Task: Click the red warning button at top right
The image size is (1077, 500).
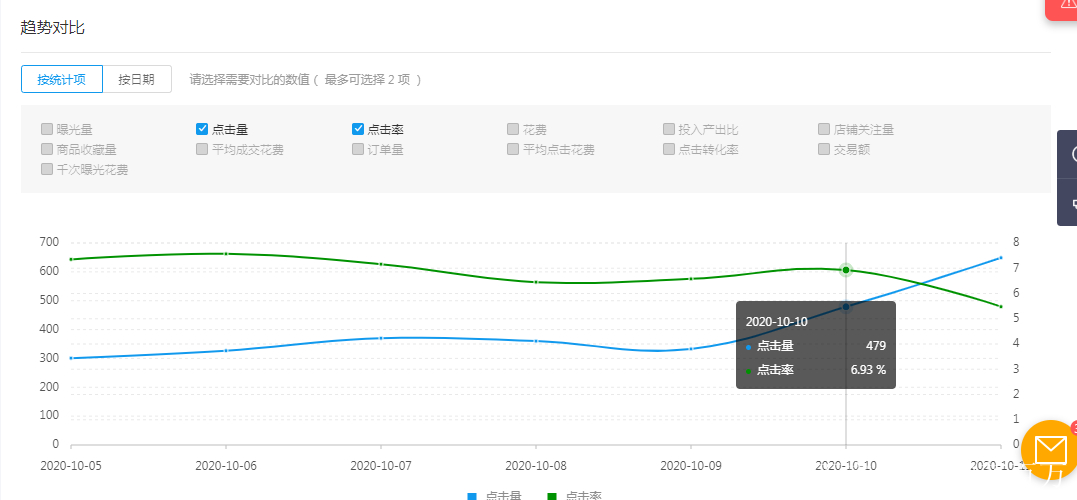Action: 1062,9
